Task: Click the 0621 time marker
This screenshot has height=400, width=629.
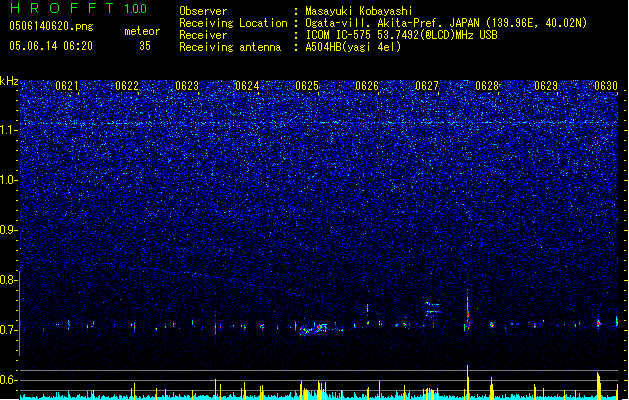Action: [67, 86]
